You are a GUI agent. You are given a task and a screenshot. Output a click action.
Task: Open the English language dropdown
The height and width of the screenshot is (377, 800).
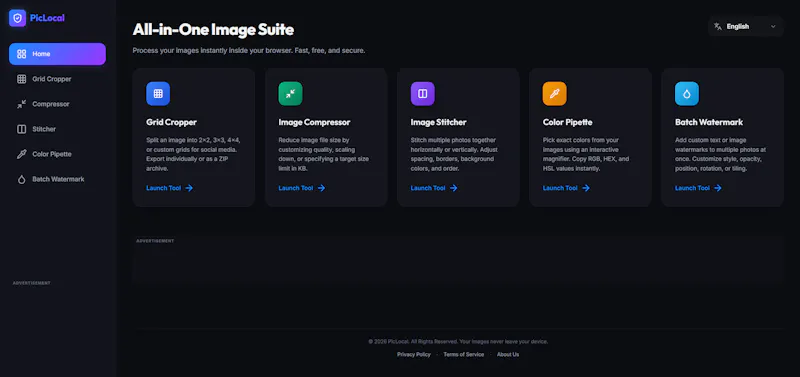[x=745, y=27]
